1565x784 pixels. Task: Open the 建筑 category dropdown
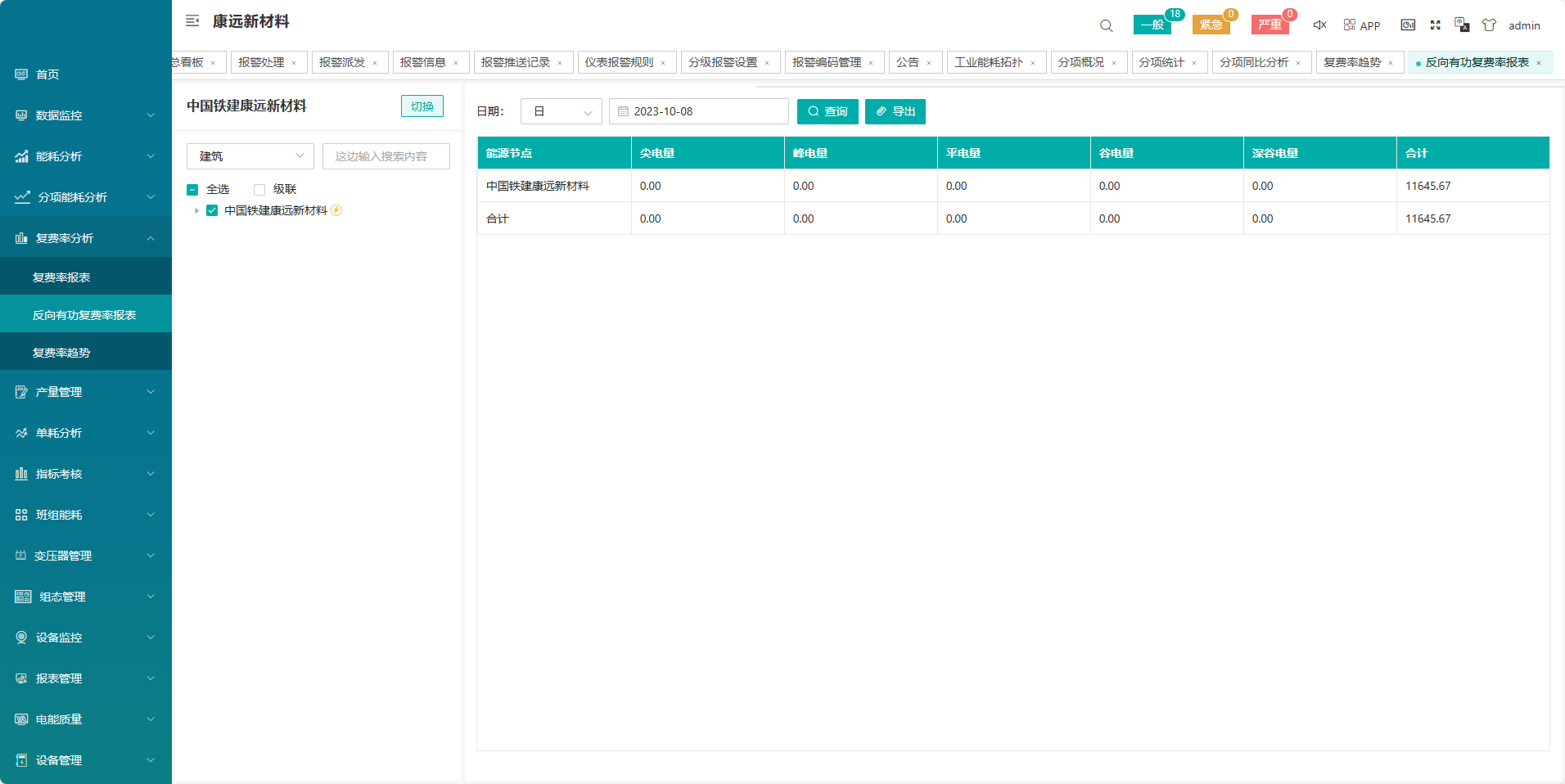point(250,156)
